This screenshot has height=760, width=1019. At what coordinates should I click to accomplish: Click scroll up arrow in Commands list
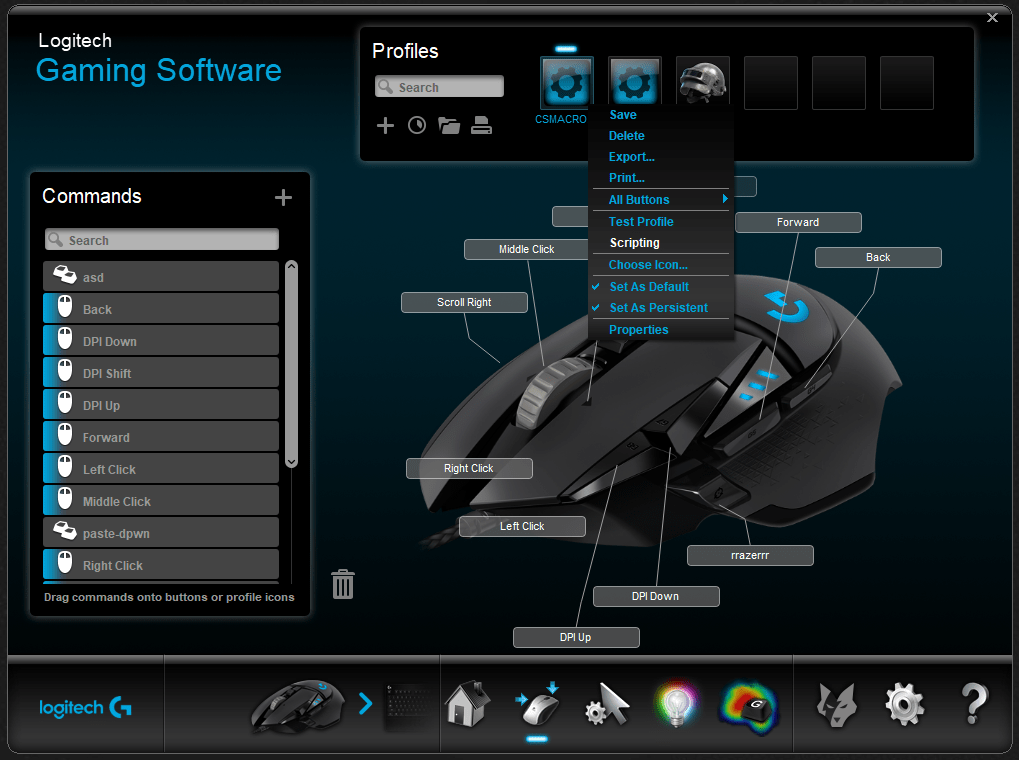(x=292, y=266)
